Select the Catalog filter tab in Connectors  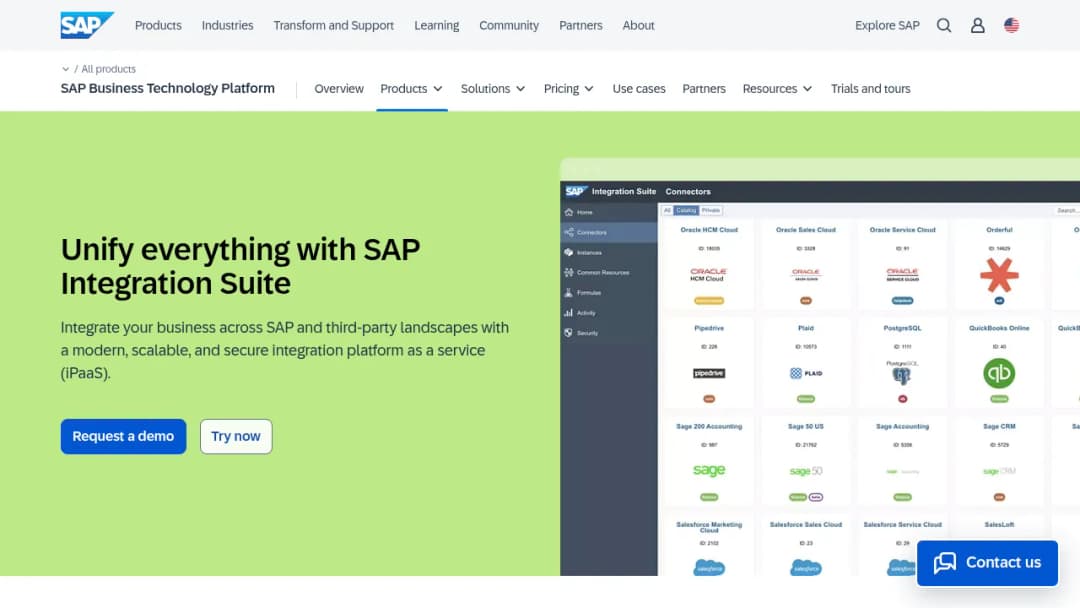686,211
